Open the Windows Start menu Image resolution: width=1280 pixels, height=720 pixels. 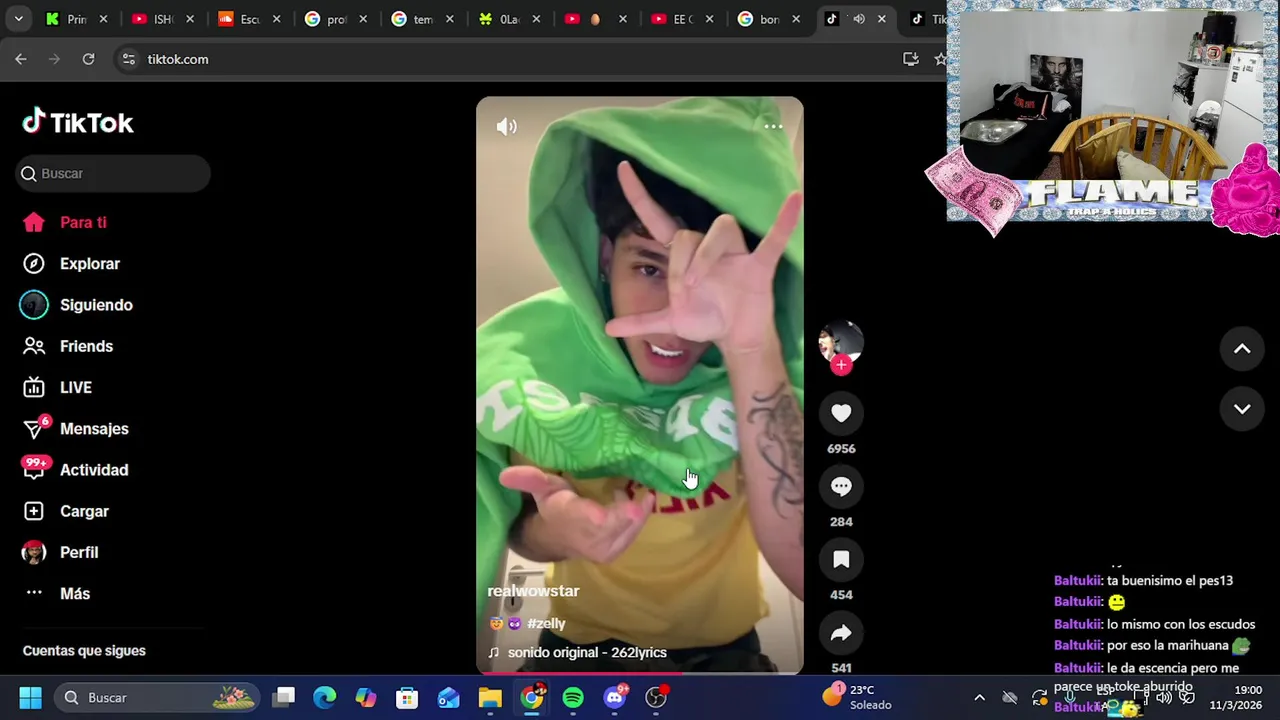tap(30, 697)
